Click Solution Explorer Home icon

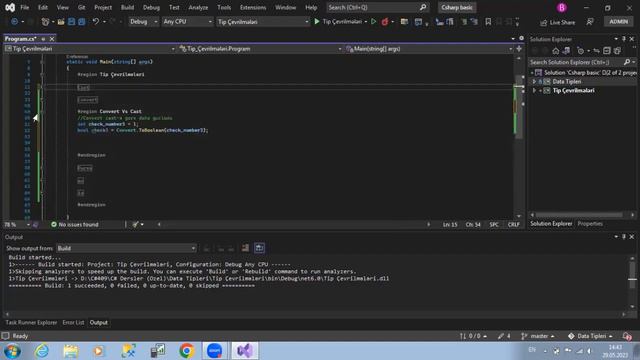556,51
